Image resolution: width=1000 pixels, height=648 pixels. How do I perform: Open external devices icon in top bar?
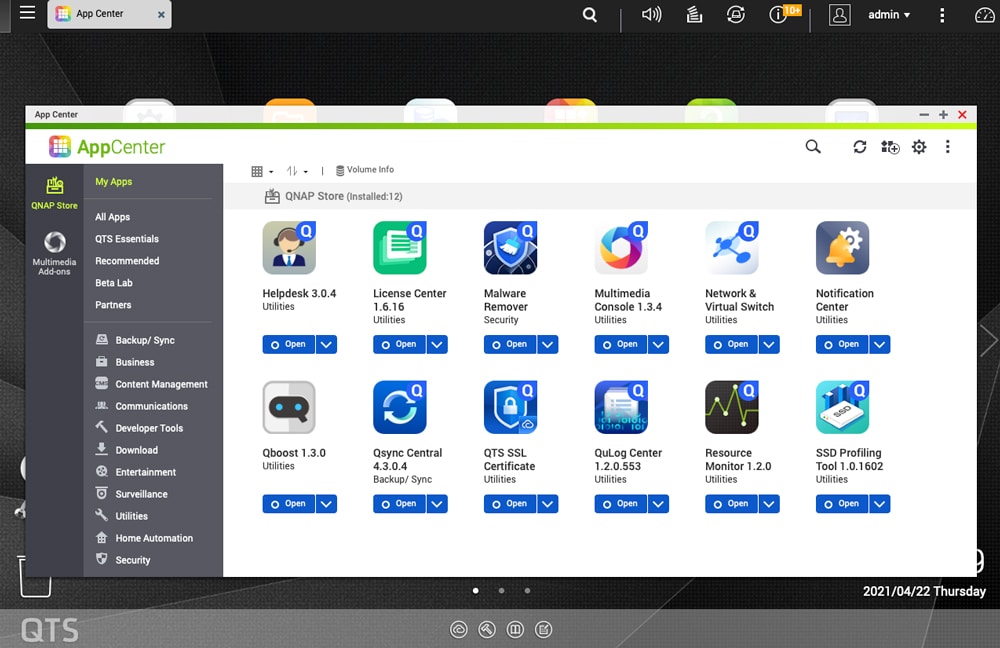click(x=735, y=14)
